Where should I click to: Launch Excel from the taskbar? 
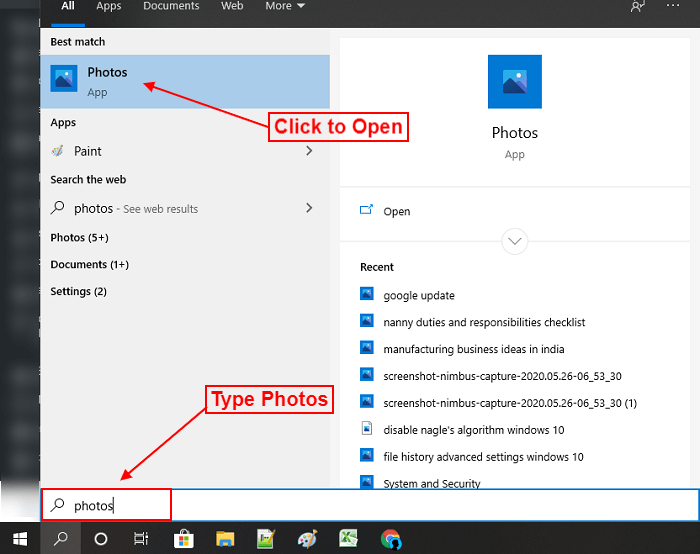pyautogui.click(x=348, y=539)
